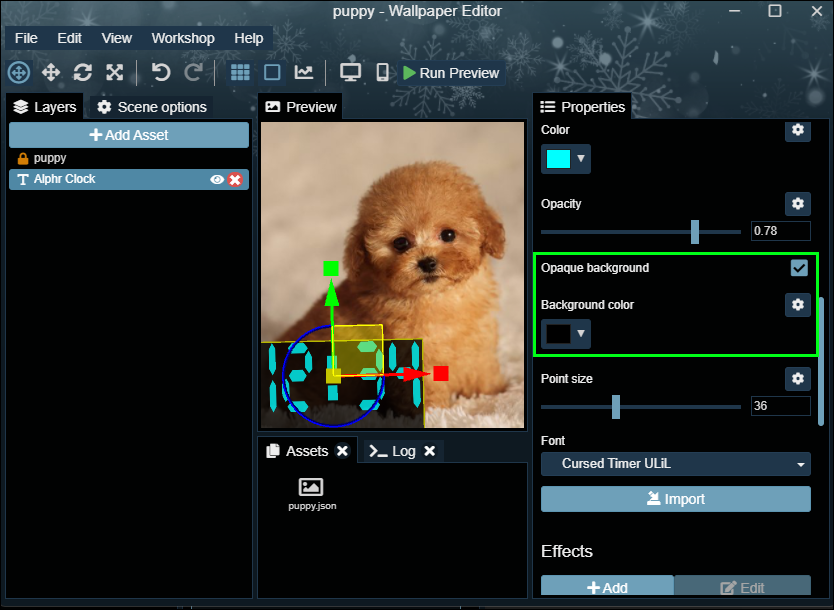
Task: Switch to mobile phone view
Action: click(x=382, y=72)
